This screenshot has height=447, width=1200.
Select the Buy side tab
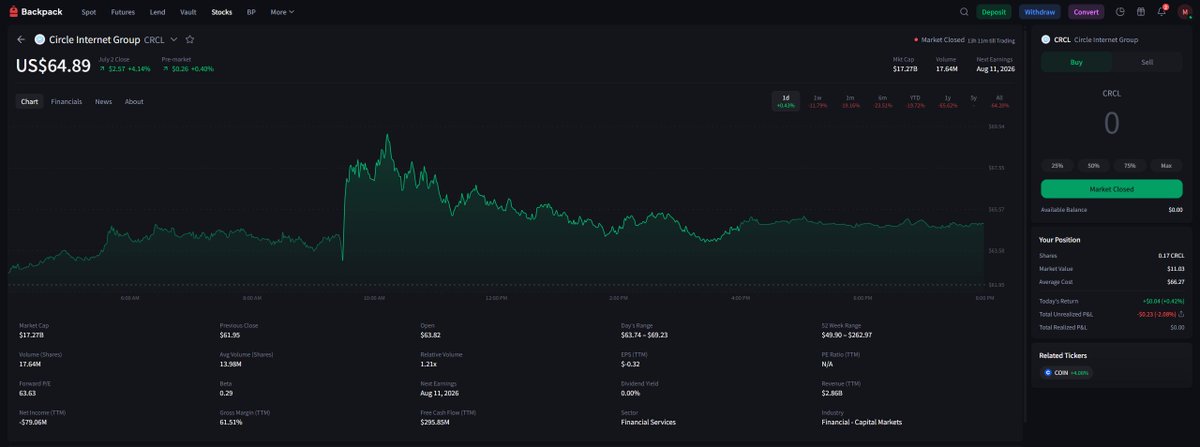[x=1076, y=61]
